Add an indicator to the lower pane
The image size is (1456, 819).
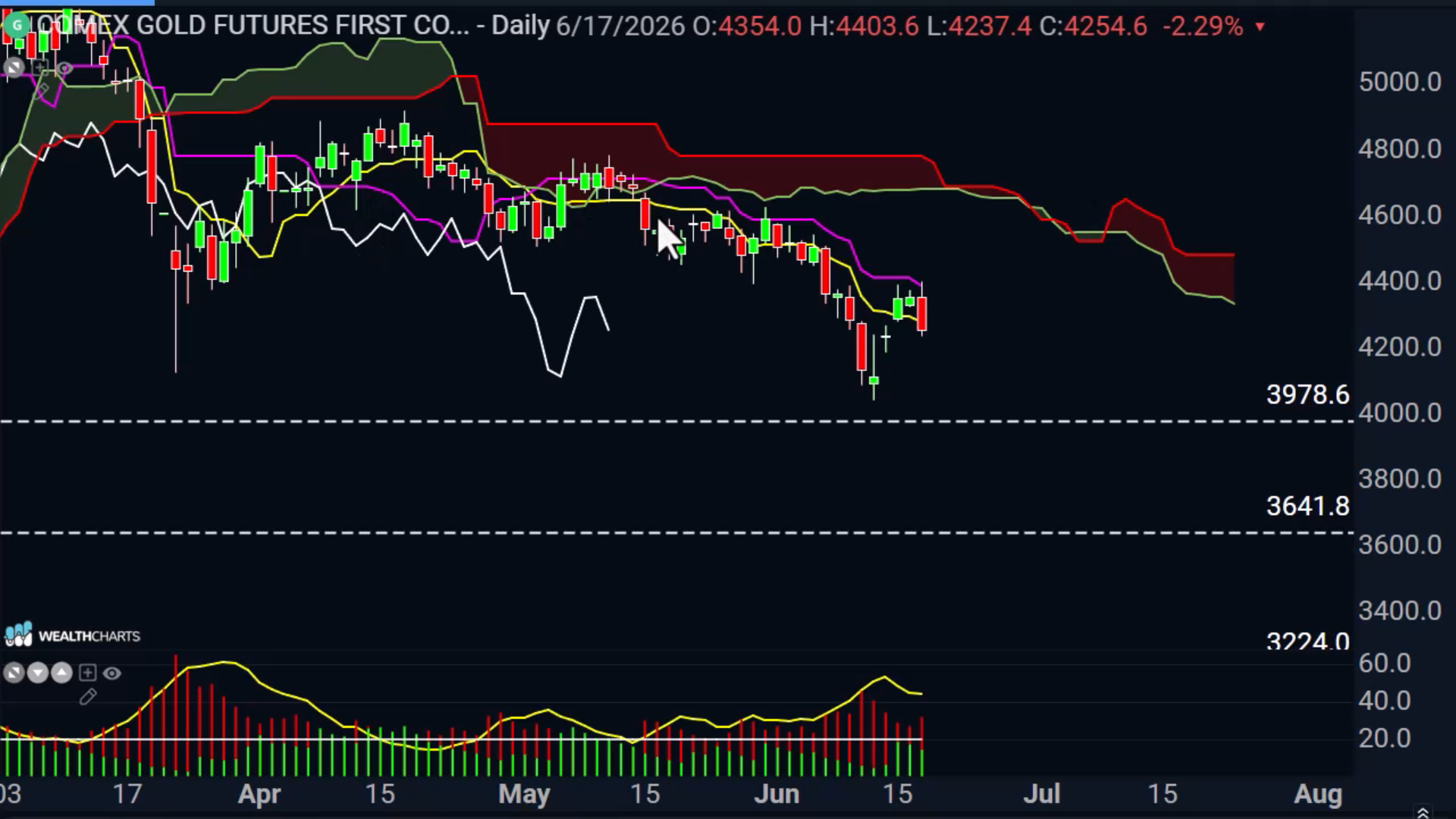click(87, 673)
